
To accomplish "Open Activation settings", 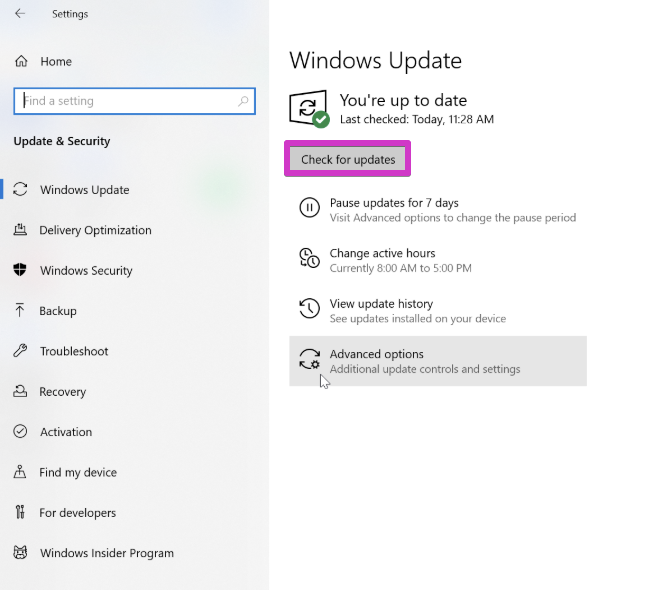I will click(x=66, y=432).
